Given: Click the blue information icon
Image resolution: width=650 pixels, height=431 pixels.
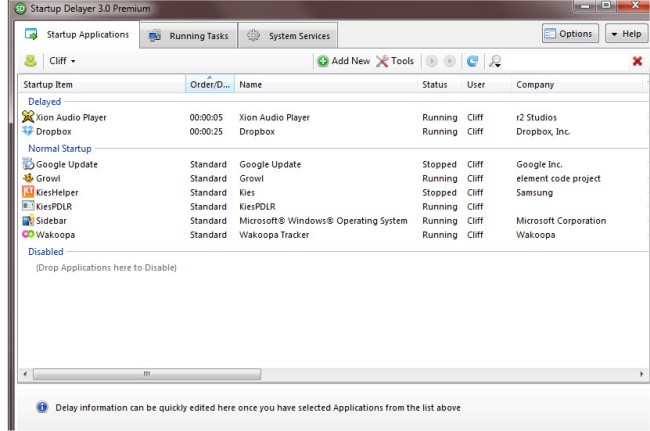Looking at the screenshot, I should (42, 407).
